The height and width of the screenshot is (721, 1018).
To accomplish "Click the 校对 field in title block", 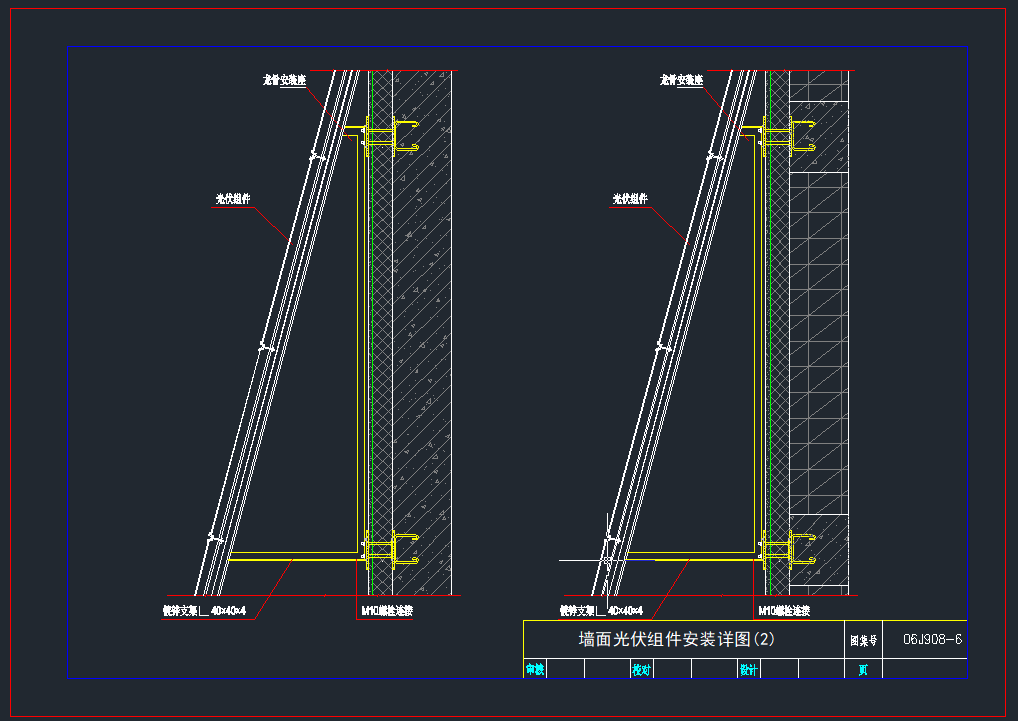I will click(x=641, y=670).
